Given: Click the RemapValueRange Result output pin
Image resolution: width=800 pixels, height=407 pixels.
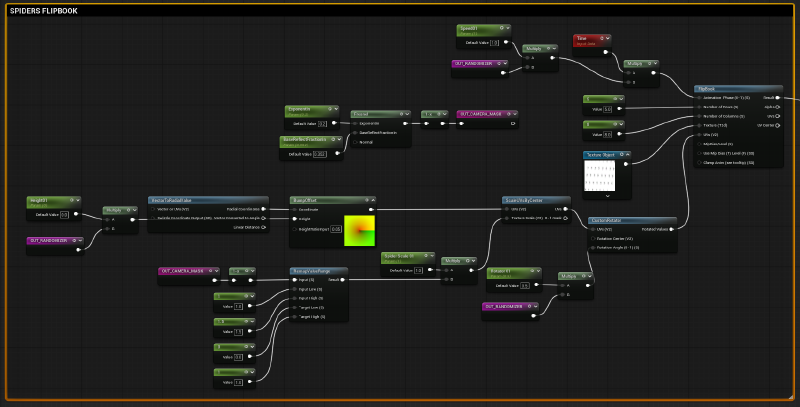Looking at the screenshot, I should [345, 280].
